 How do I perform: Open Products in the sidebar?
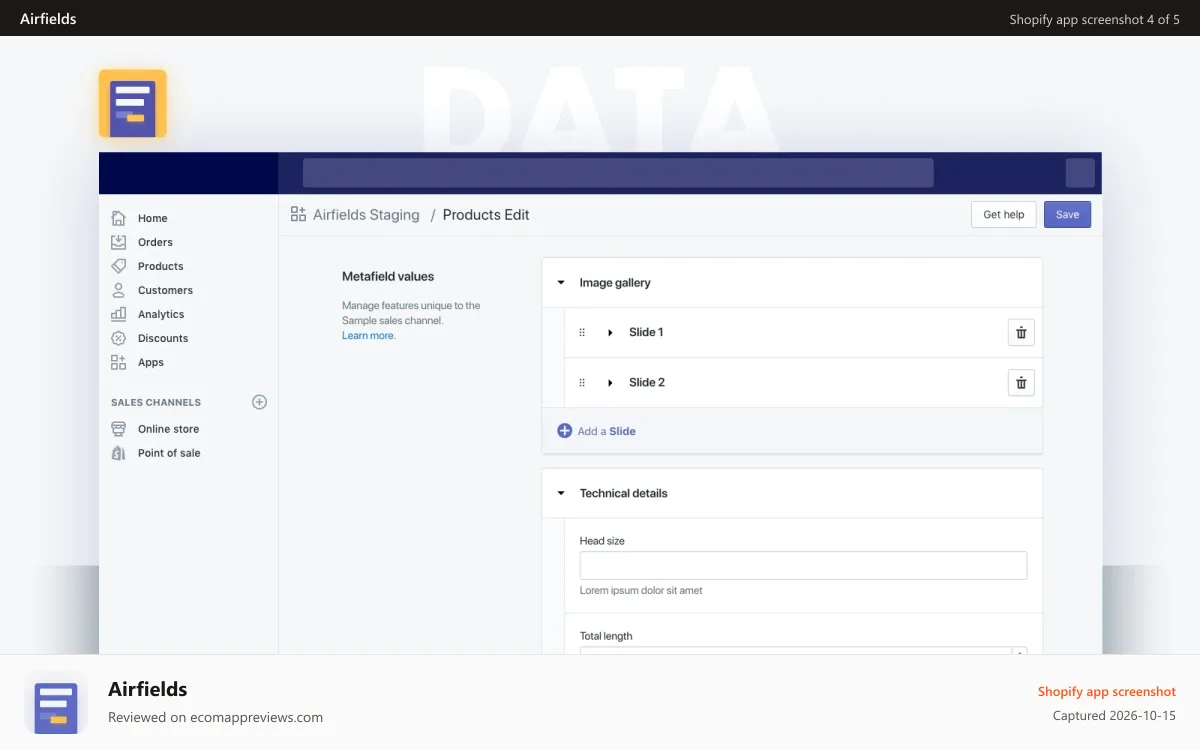pos(161,266)
